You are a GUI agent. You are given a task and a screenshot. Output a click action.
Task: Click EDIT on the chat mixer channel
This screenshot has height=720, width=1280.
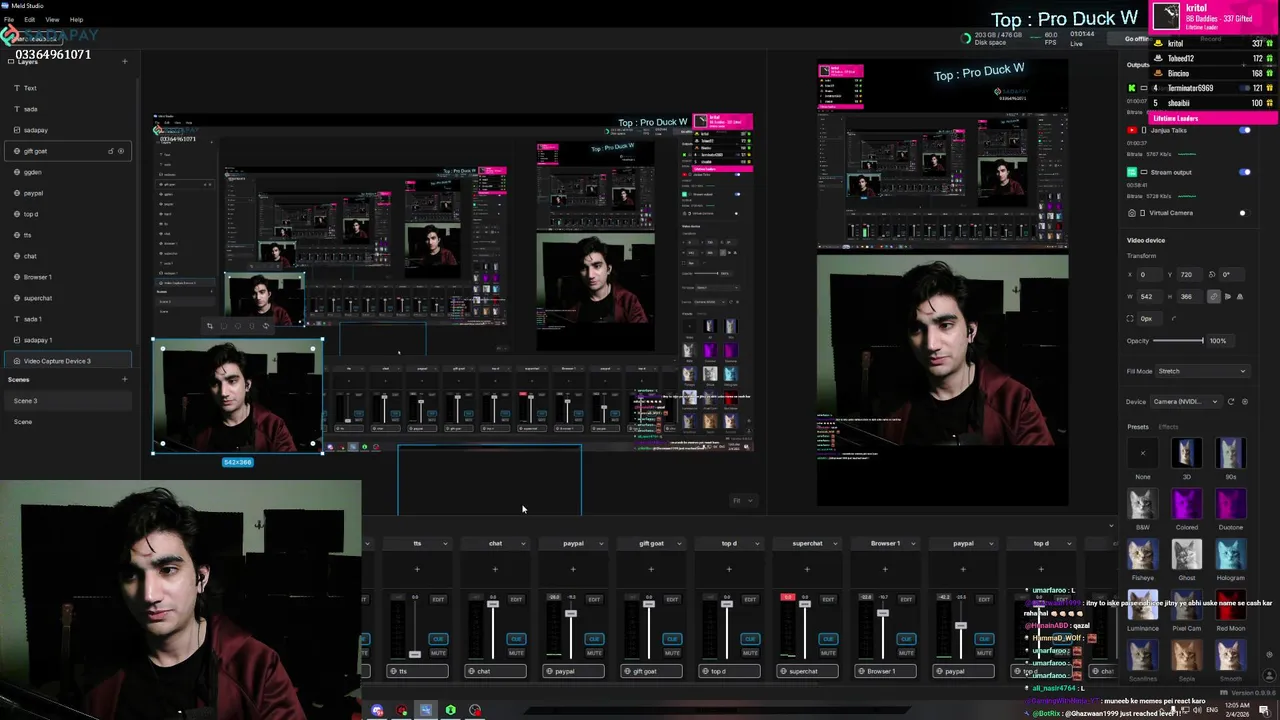tap(516, 599)
